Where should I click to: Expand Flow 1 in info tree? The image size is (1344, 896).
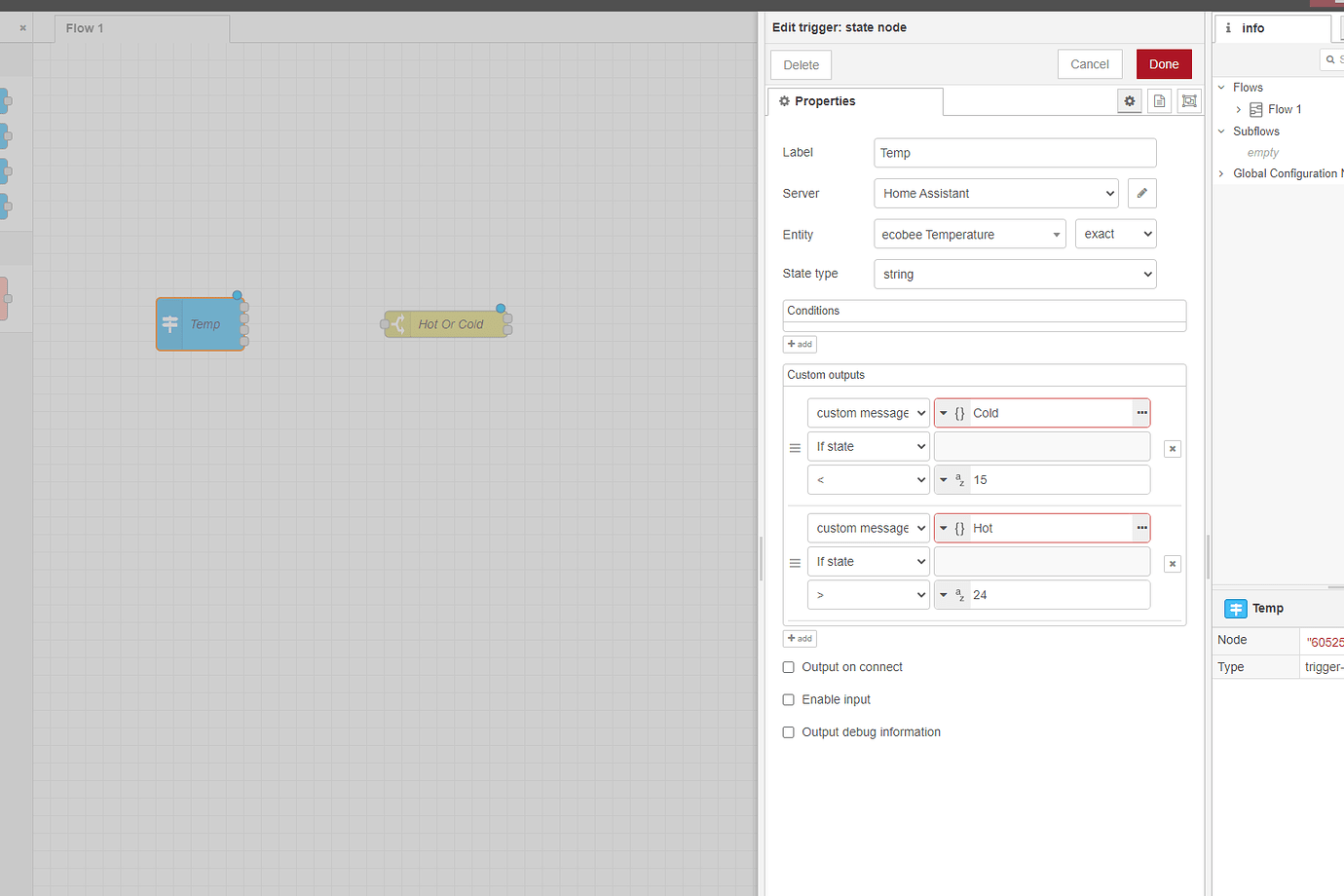pyautogui.click(x=1239, y=110)
